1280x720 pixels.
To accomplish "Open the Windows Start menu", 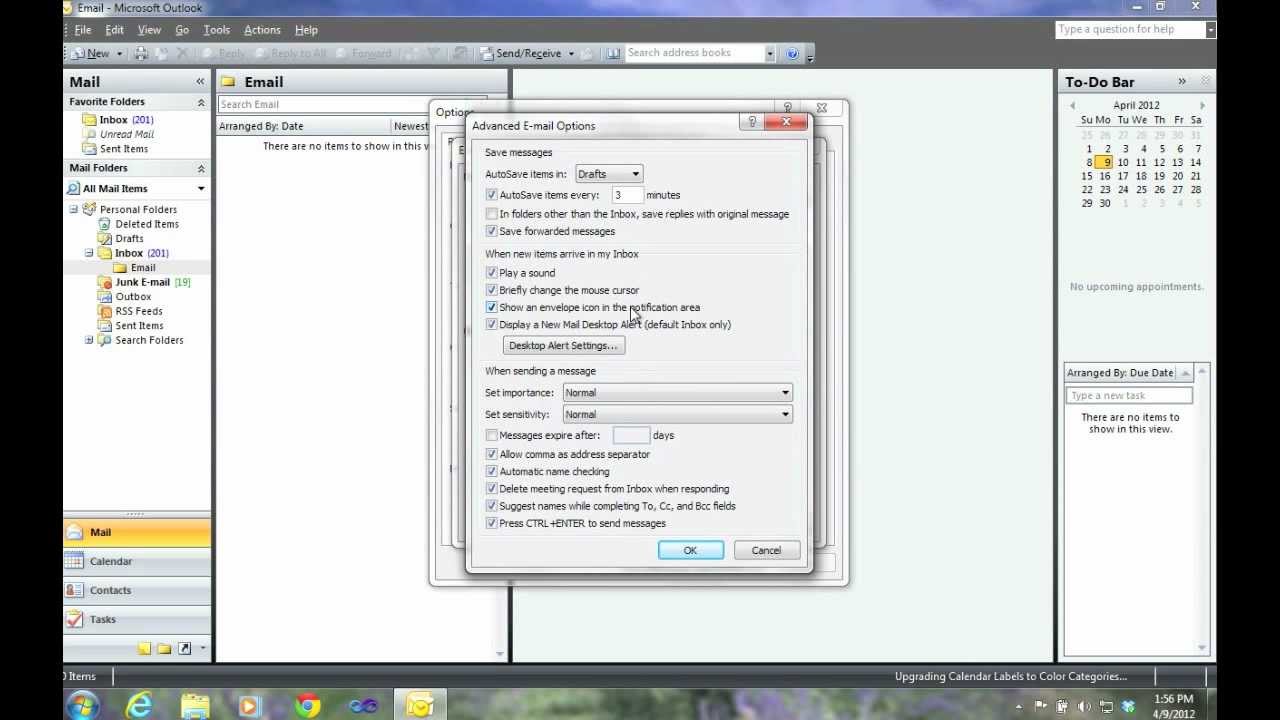I will (83, 705).
